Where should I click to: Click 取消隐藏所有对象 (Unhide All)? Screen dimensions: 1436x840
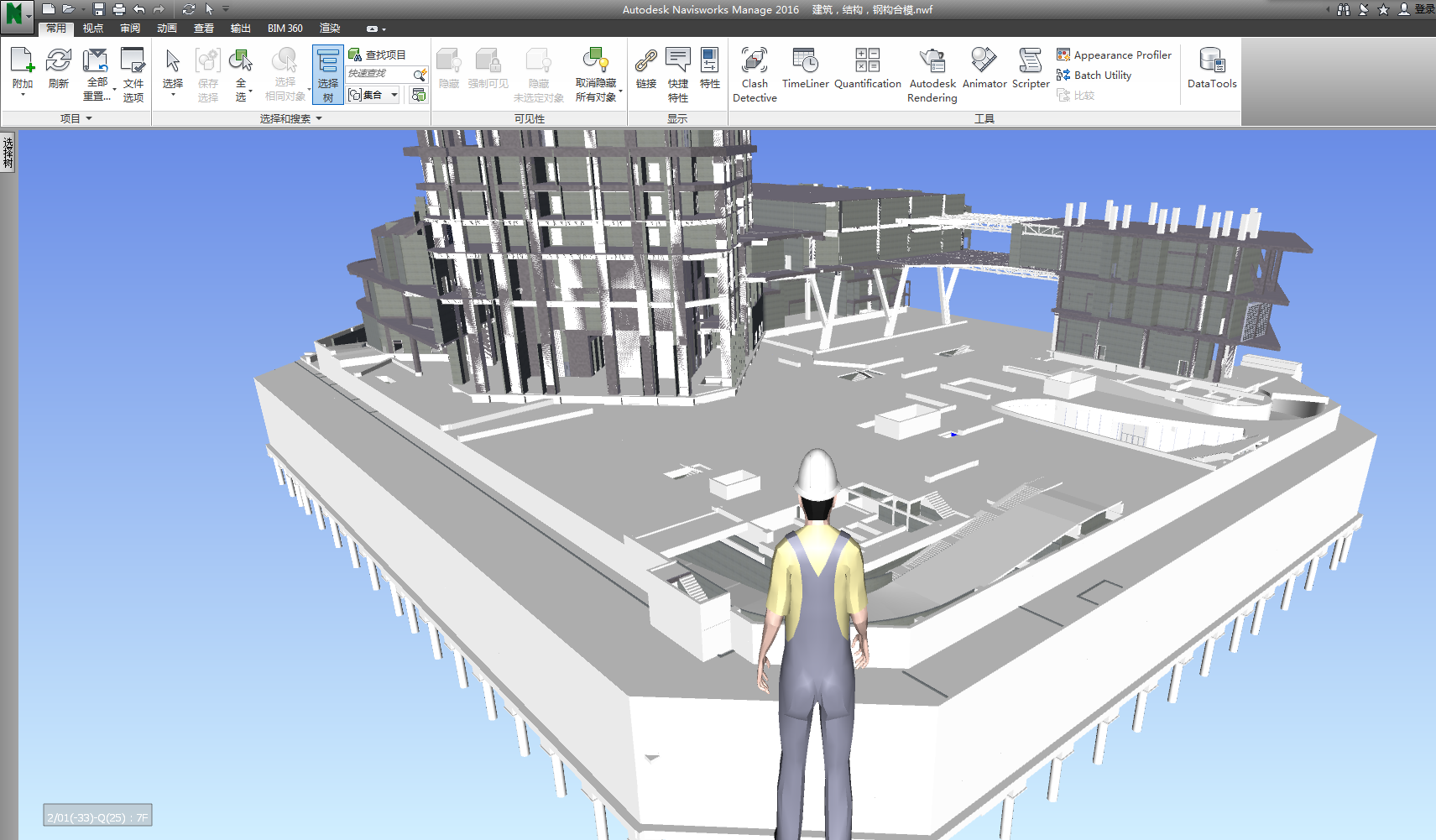tap(596, 74)
